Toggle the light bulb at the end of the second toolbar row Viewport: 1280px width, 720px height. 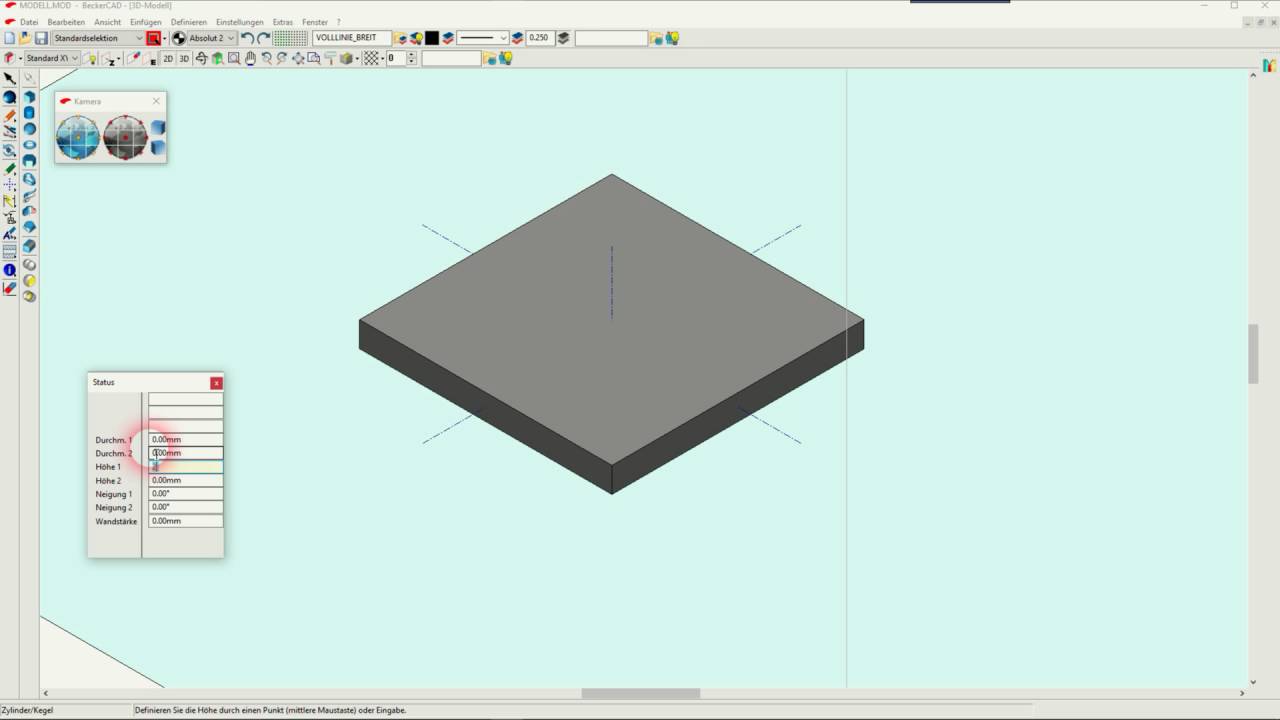[506, 58]
